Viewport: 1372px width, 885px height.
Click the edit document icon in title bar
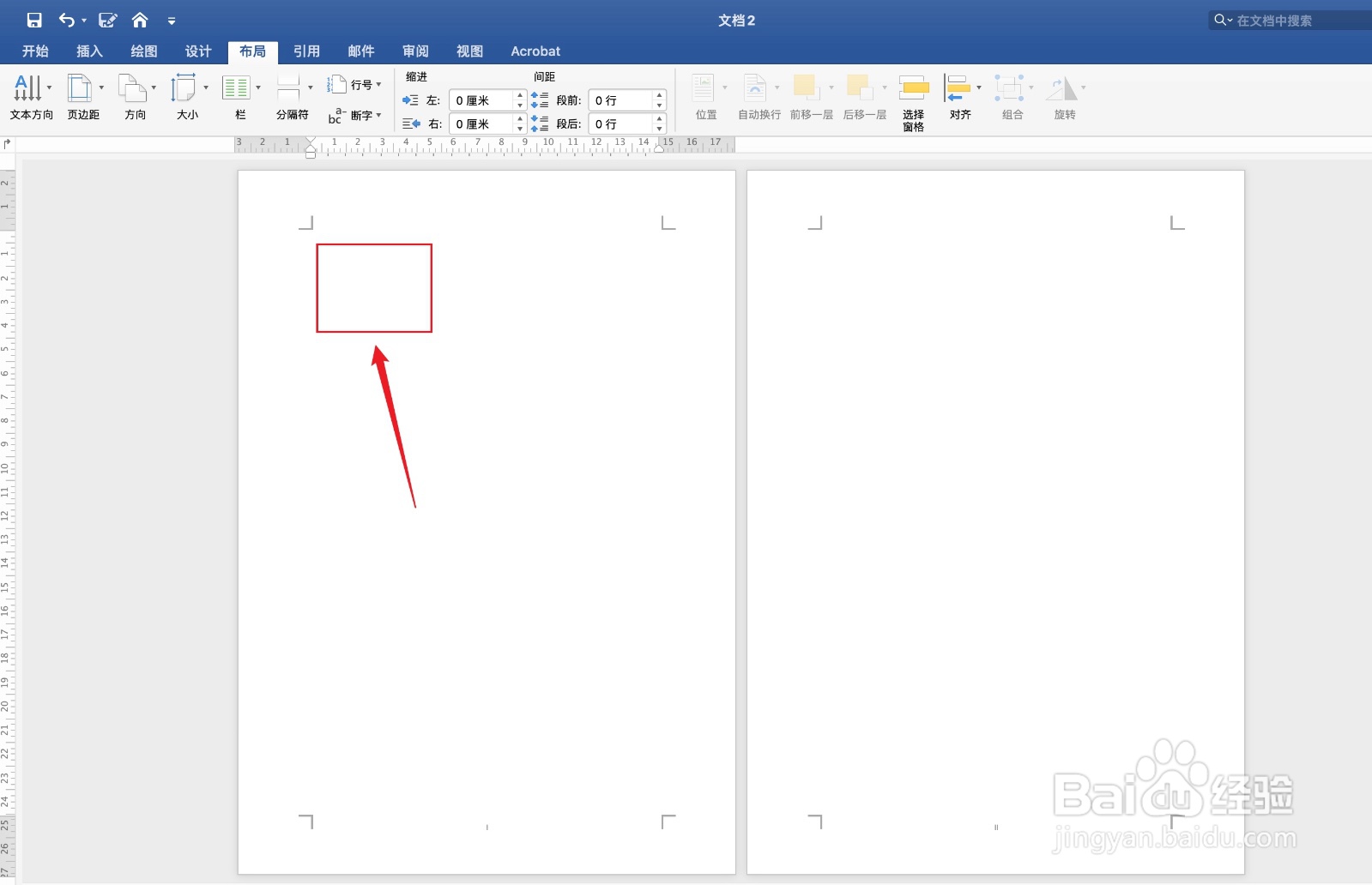point(108,20)
